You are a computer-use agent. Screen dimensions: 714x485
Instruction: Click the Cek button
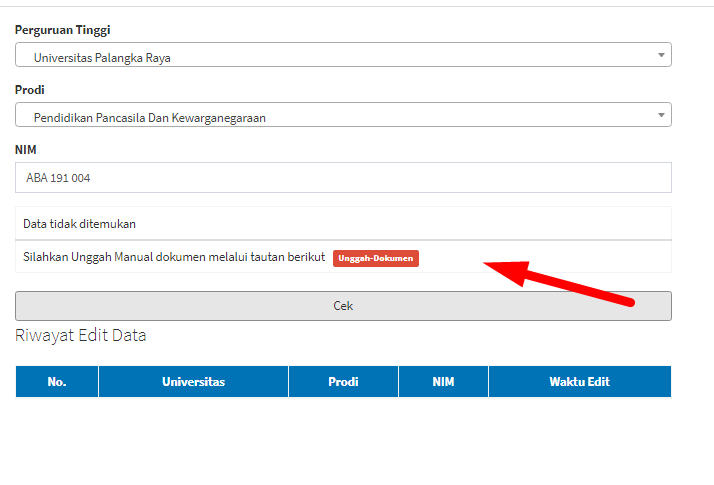[343, 306]
